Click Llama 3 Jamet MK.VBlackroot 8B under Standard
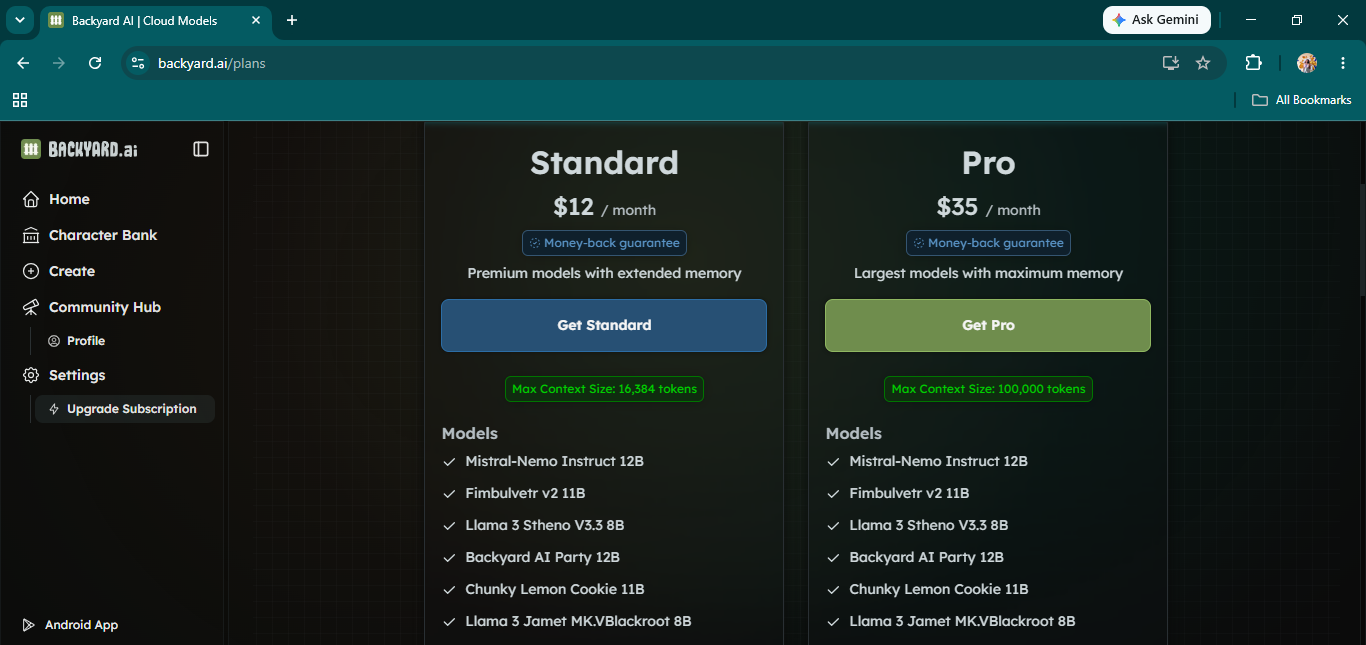Viewport: 1366px width, 645px height. [578, 621]
